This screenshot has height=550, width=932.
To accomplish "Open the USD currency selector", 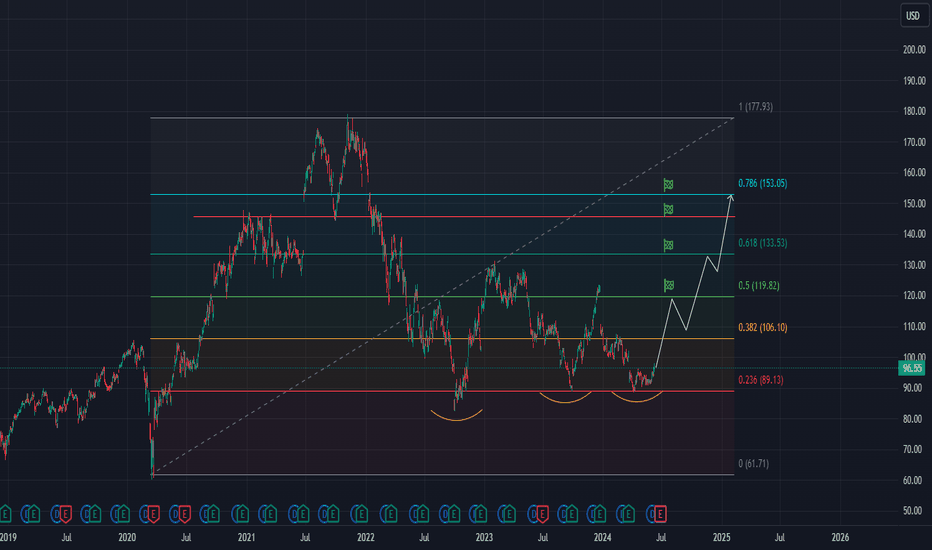I will [x=912, y=15].
